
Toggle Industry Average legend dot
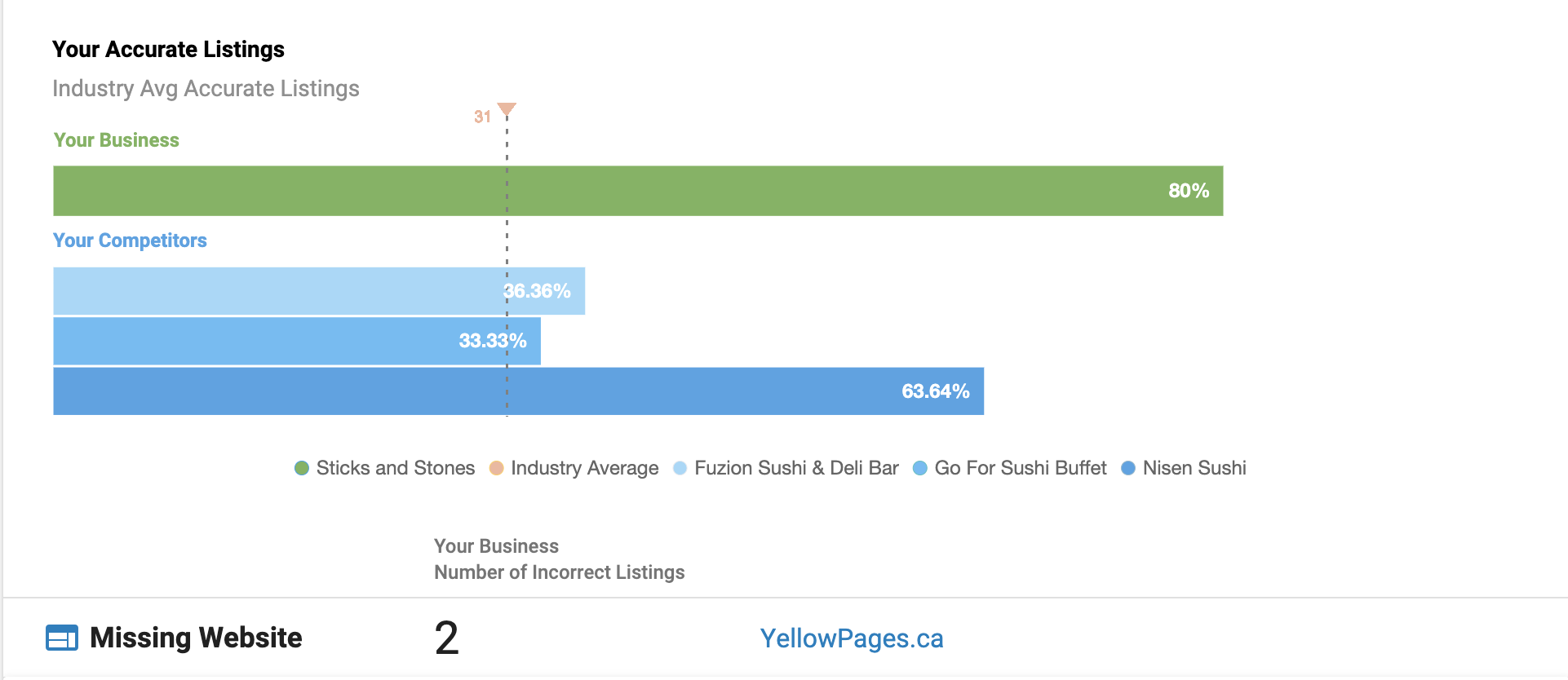496,468
